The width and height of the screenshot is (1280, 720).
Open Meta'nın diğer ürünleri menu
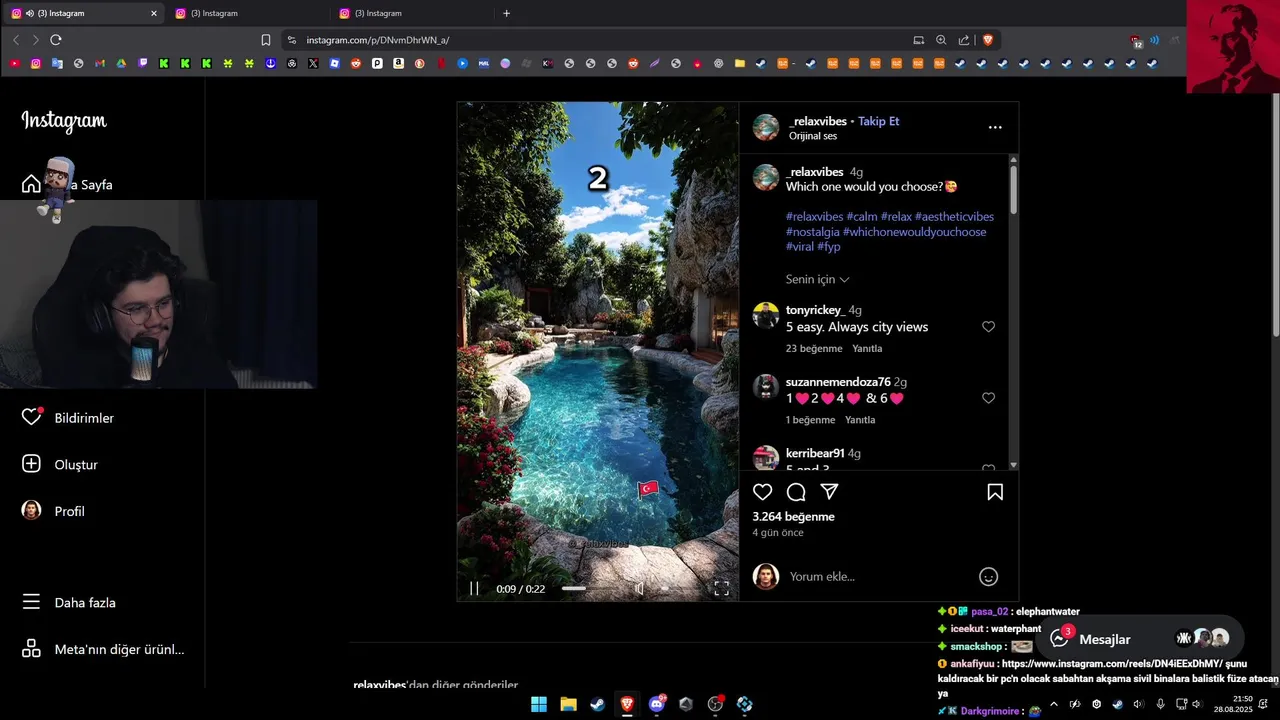coord(103,649)
